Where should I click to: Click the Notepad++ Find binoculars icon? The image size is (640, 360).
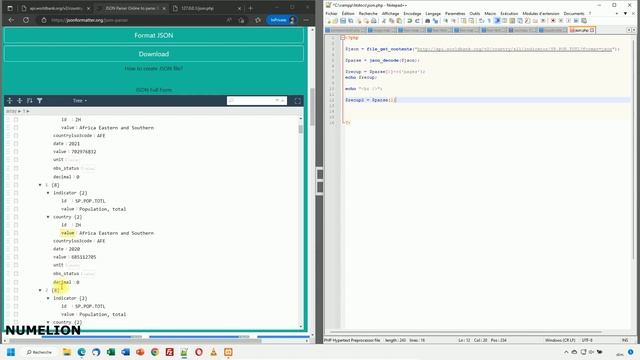point(427,21)
